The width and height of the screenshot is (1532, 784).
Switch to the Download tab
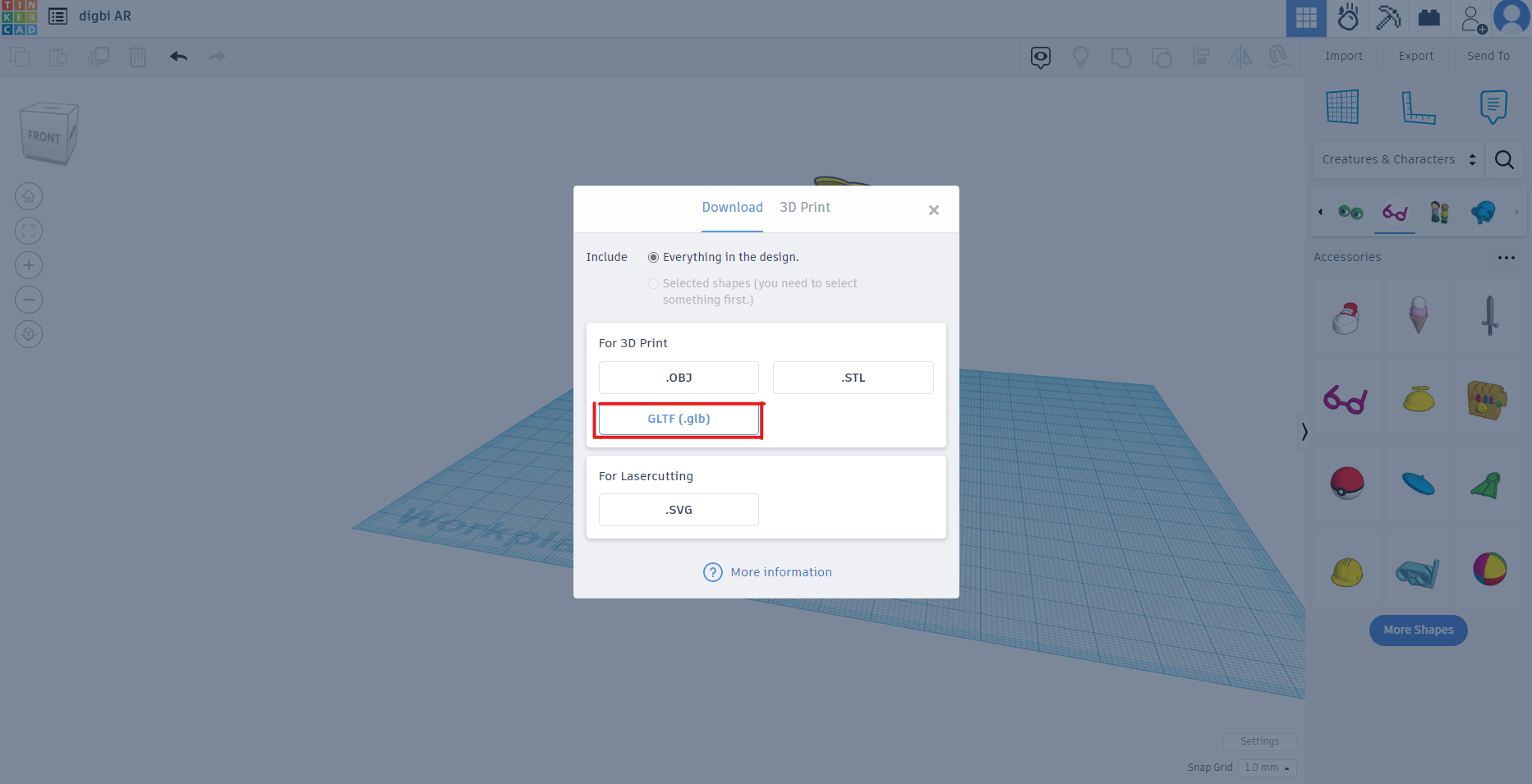(732, 208)
